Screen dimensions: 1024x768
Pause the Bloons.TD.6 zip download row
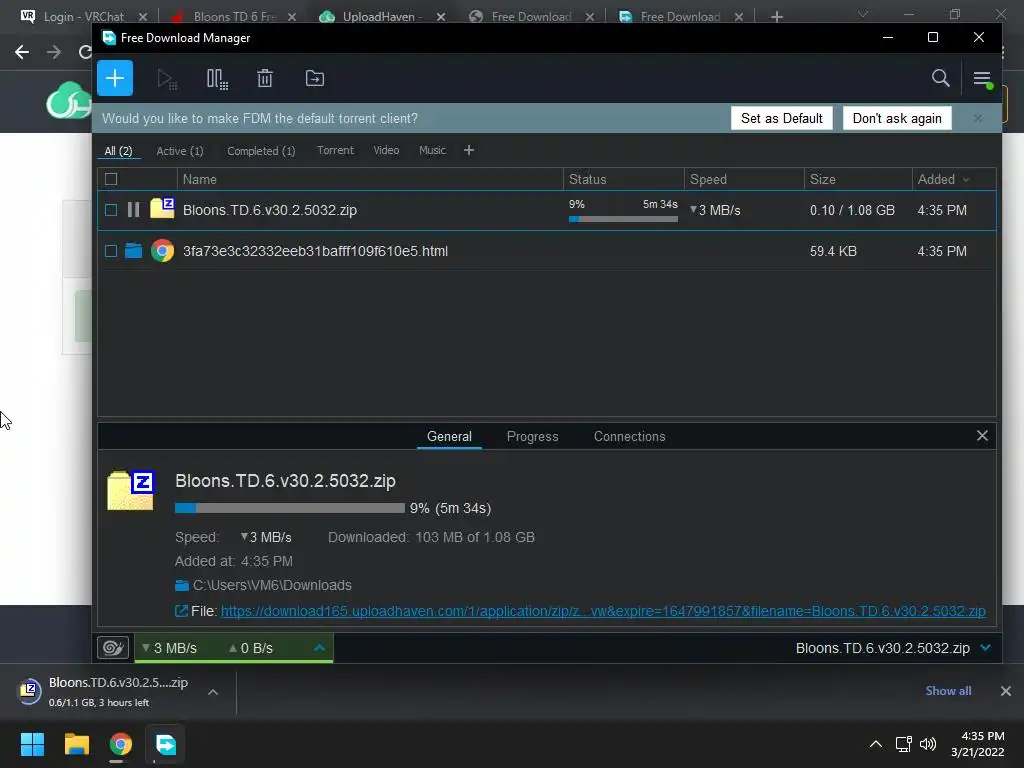[133, 210]
